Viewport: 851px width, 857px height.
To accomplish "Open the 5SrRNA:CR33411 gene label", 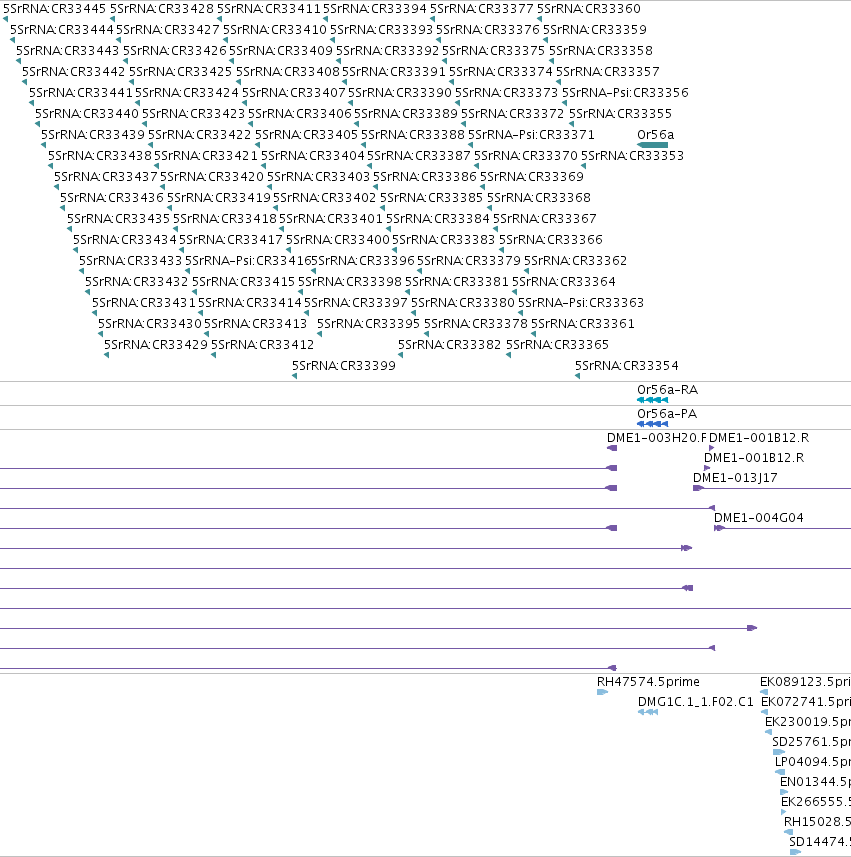I will click(269, 9).
